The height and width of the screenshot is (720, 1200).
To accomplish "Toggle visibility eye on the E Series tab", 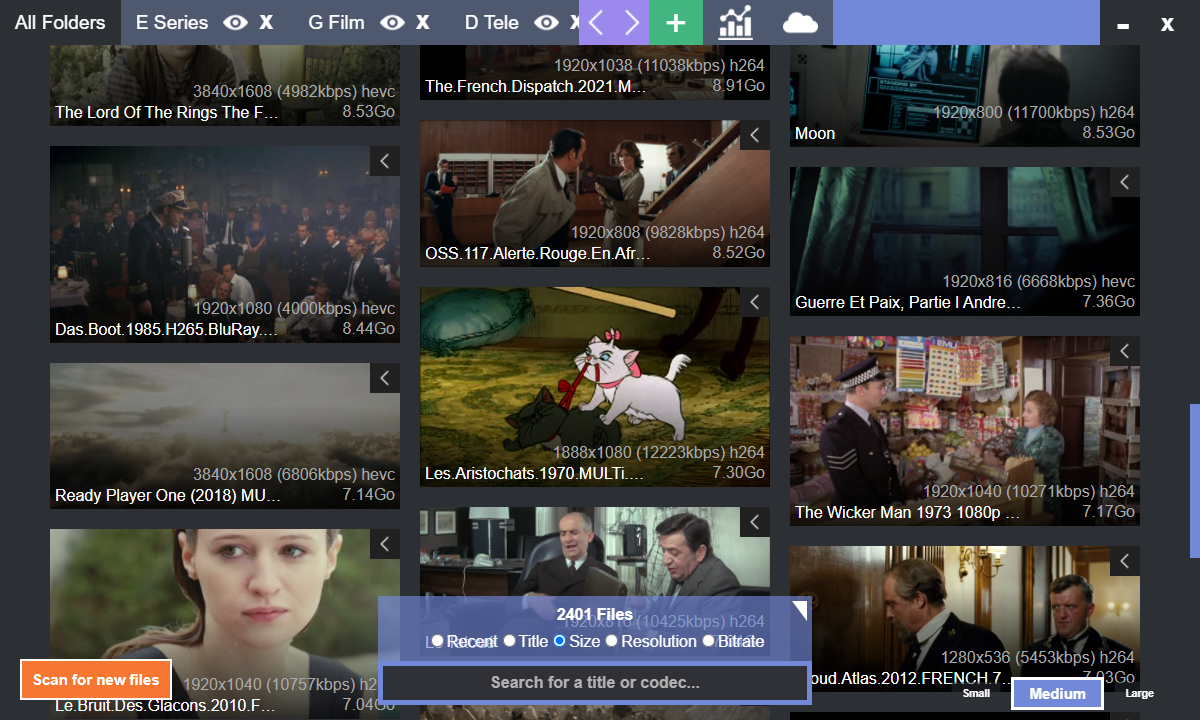I will (234, 22).
